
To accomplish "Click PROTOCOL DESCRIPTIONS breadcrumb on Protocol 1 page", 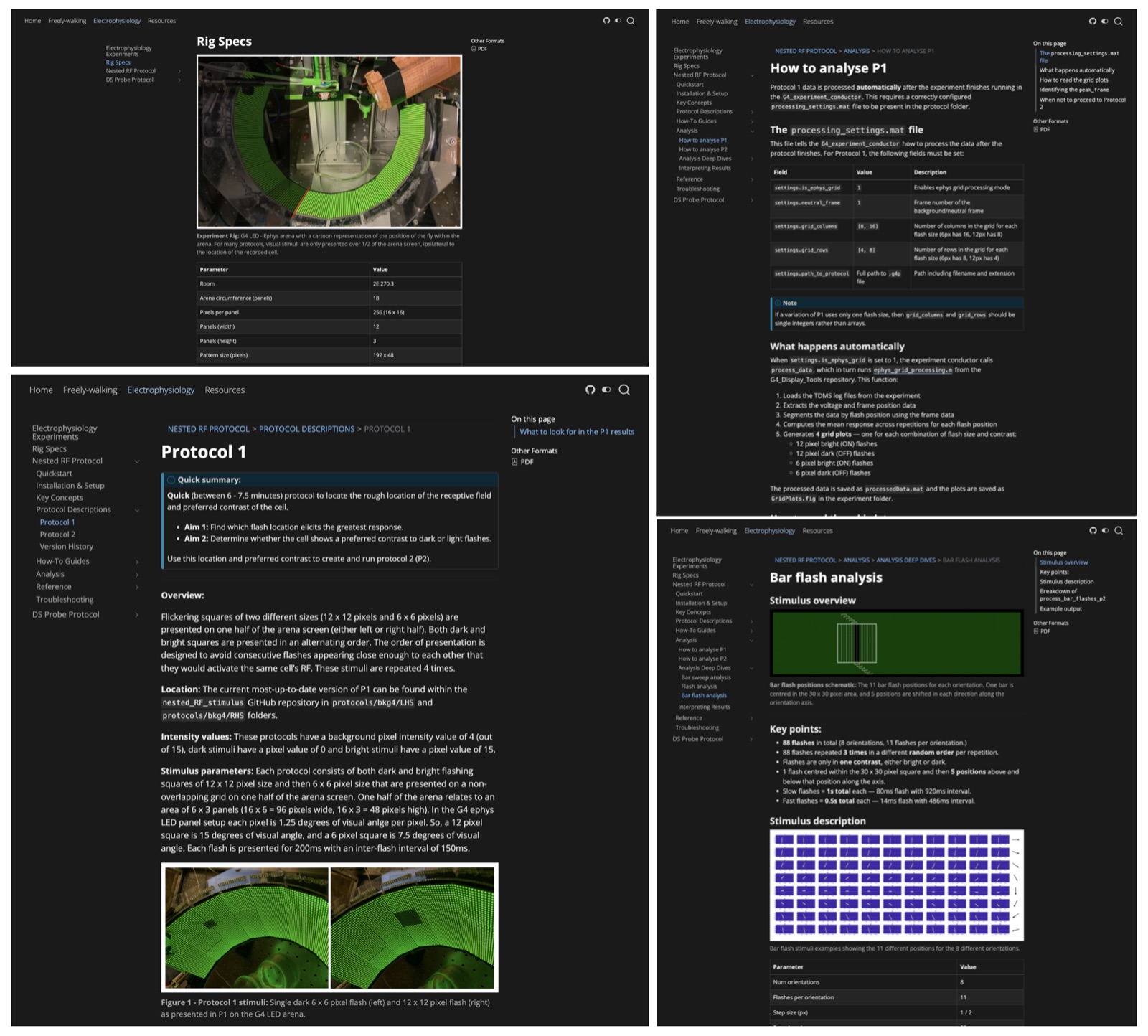I will coord(306,429).
